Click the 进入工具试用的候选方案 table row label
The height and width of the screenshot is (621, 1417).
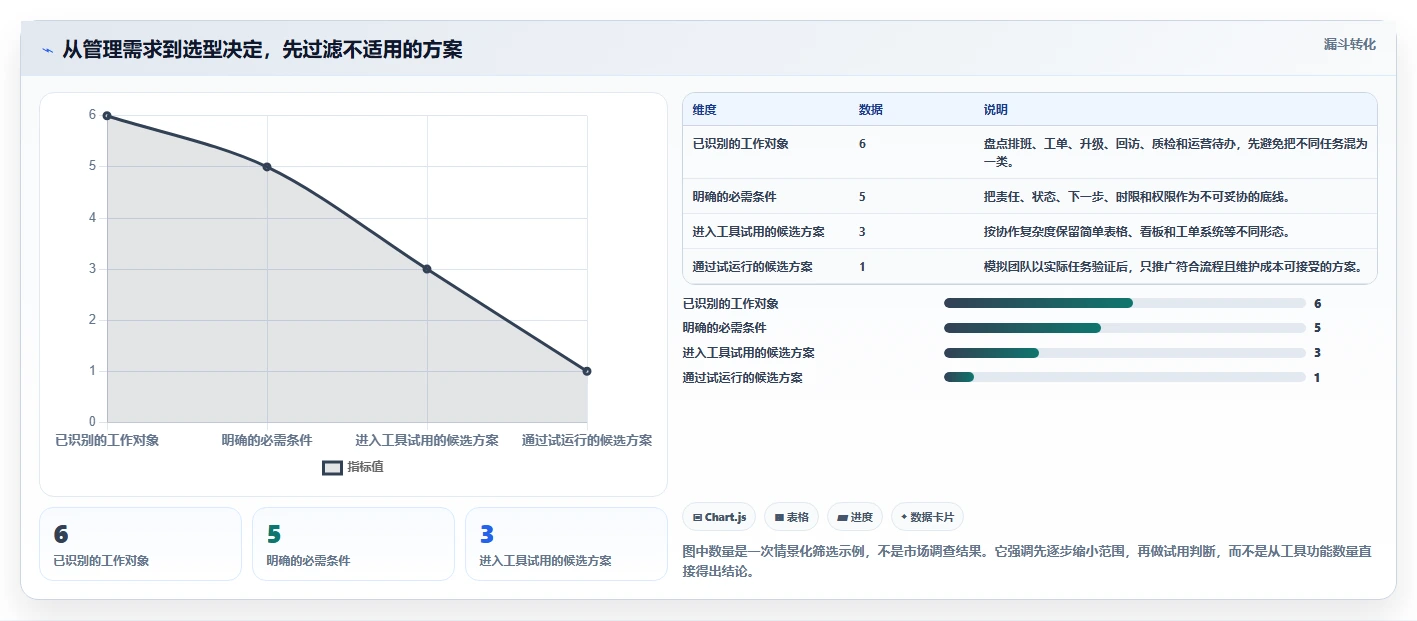tap(758, 232)
